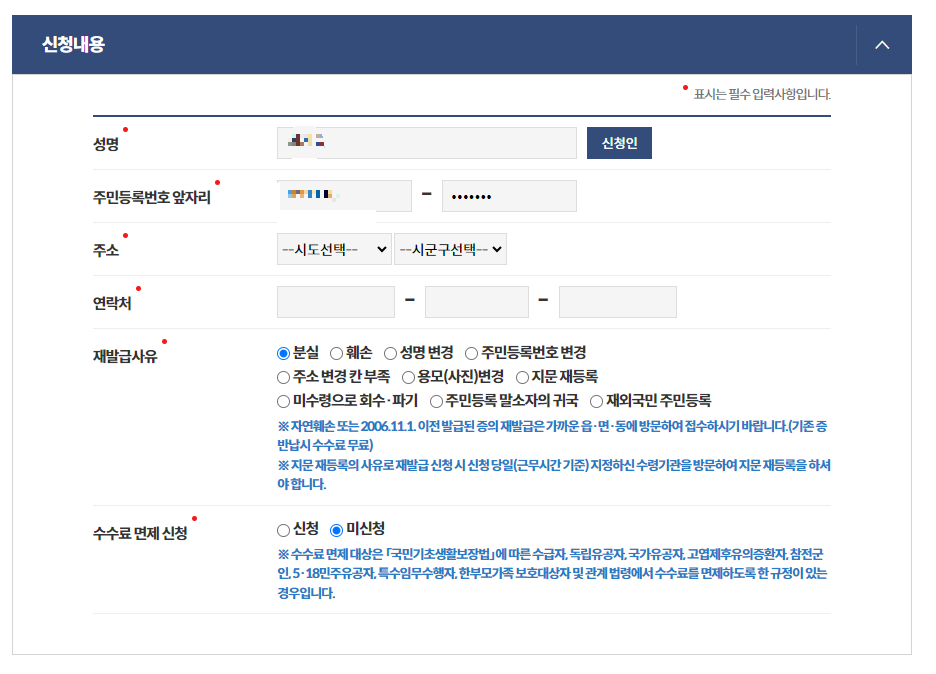Click the 신청내용 header title
The image size is (936, 674).
tap(73, 44)
